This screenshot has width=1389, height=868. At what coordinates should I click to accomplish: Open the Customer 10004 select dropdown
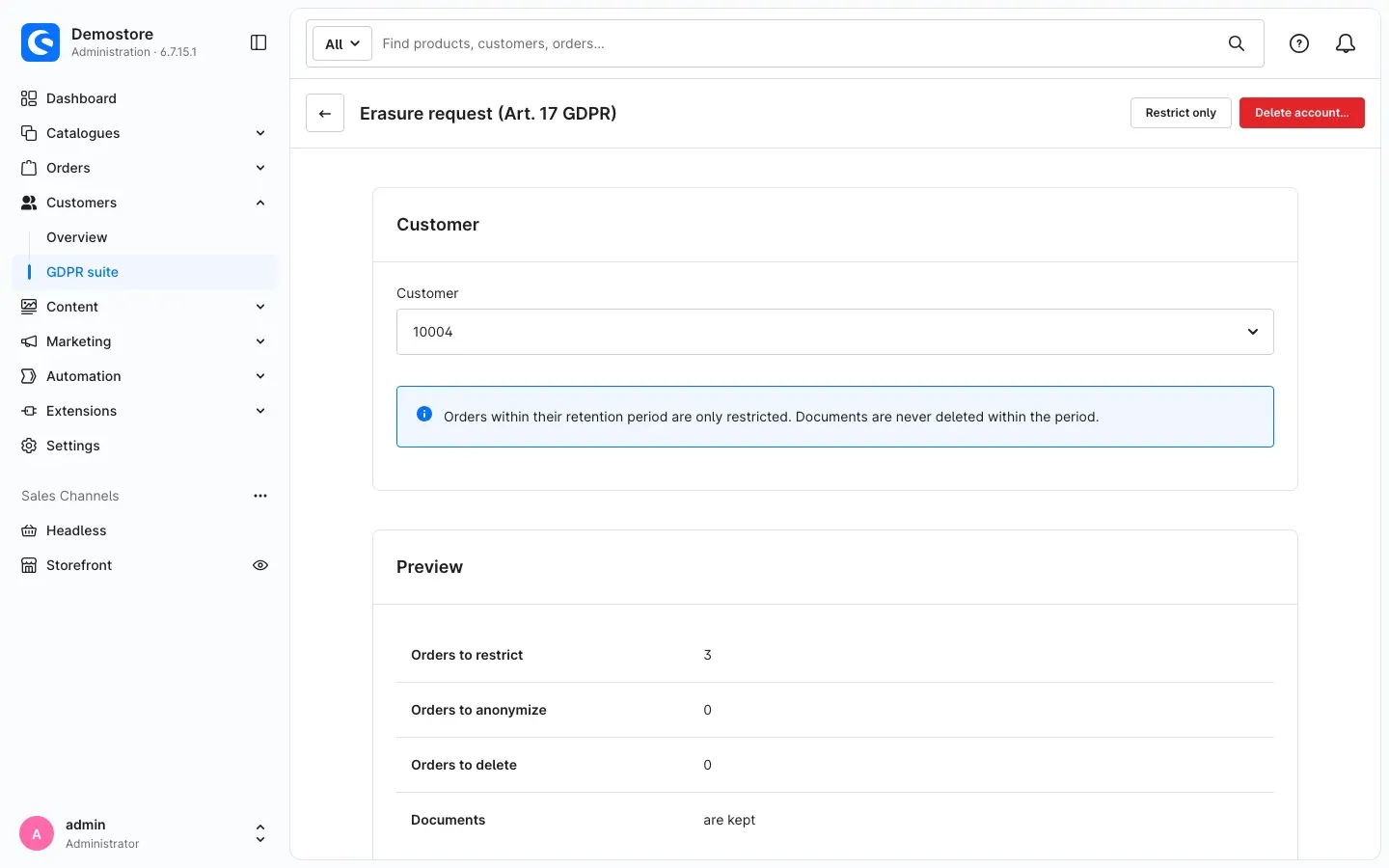[835, 332]
